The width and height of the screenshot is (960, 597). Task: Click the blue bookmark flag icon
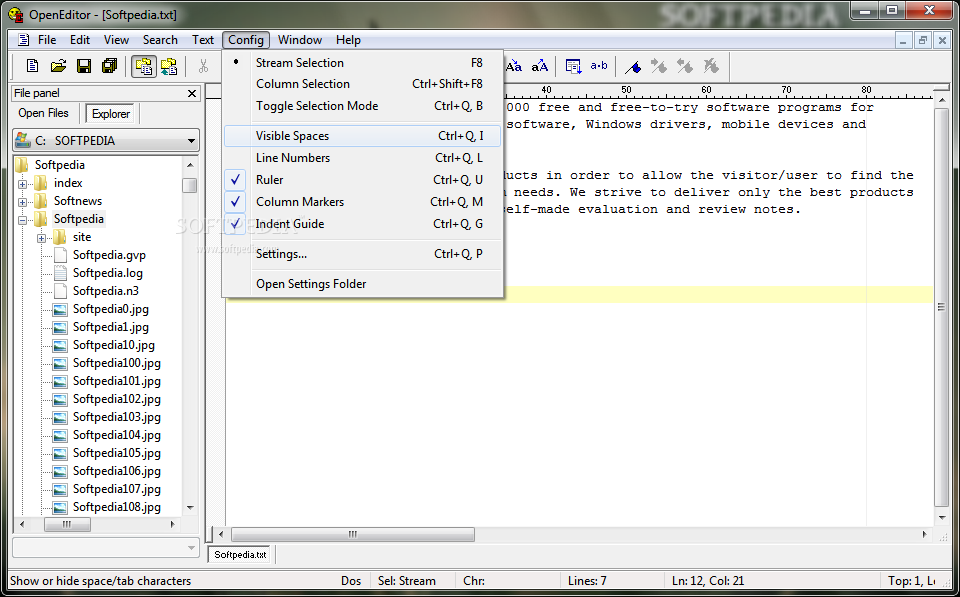[x=633, y=66]
